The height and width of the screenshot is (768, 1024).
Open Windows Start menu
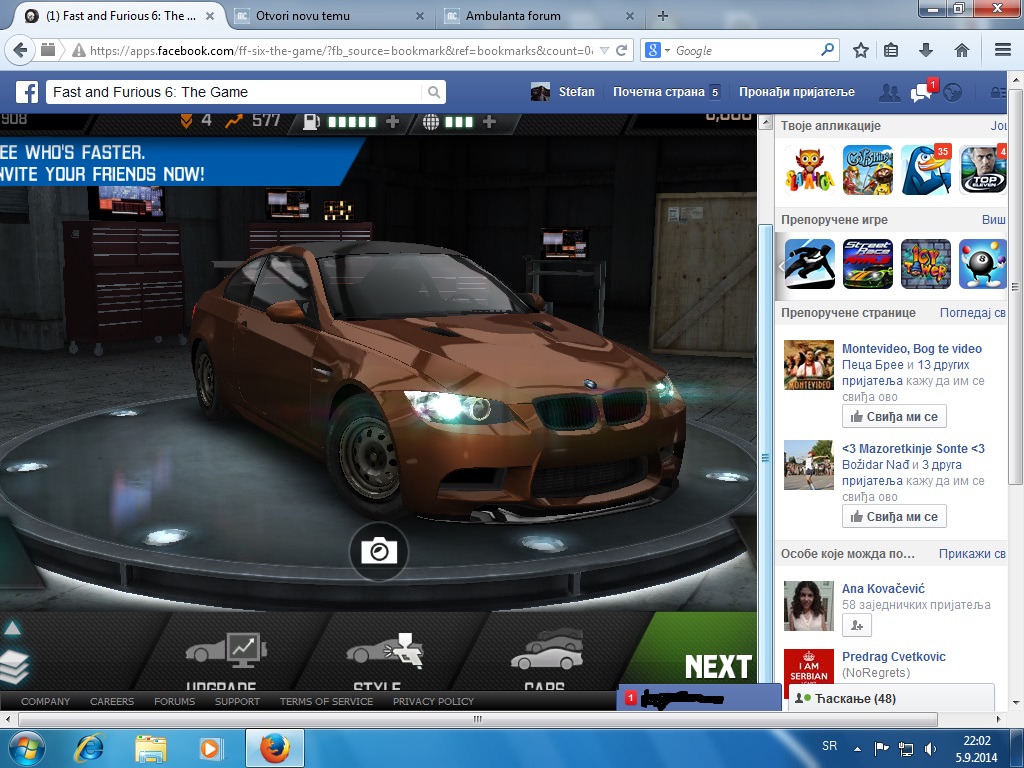(x=25, y=748)
